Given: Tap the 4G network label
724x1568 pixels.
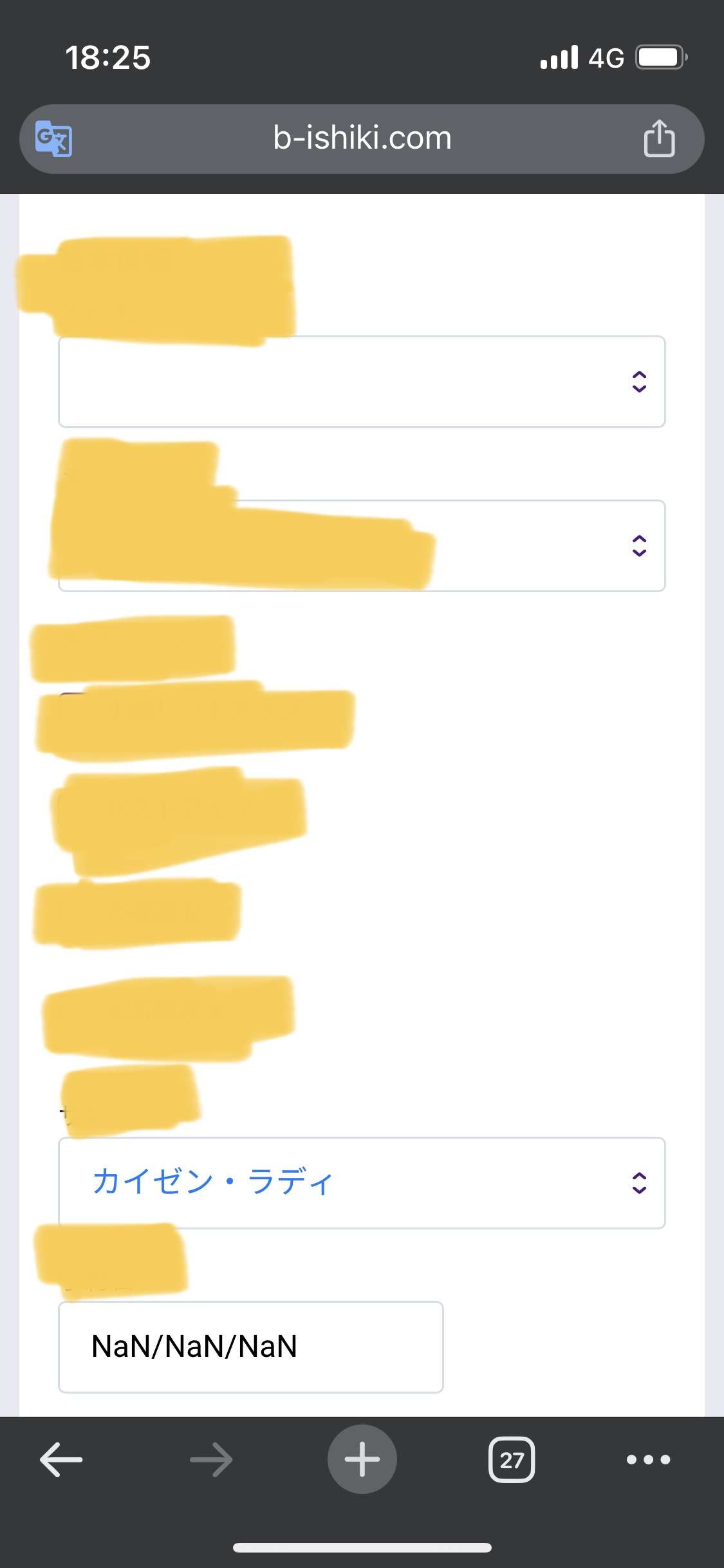Looking at the screenshot, I should point(606,58).
